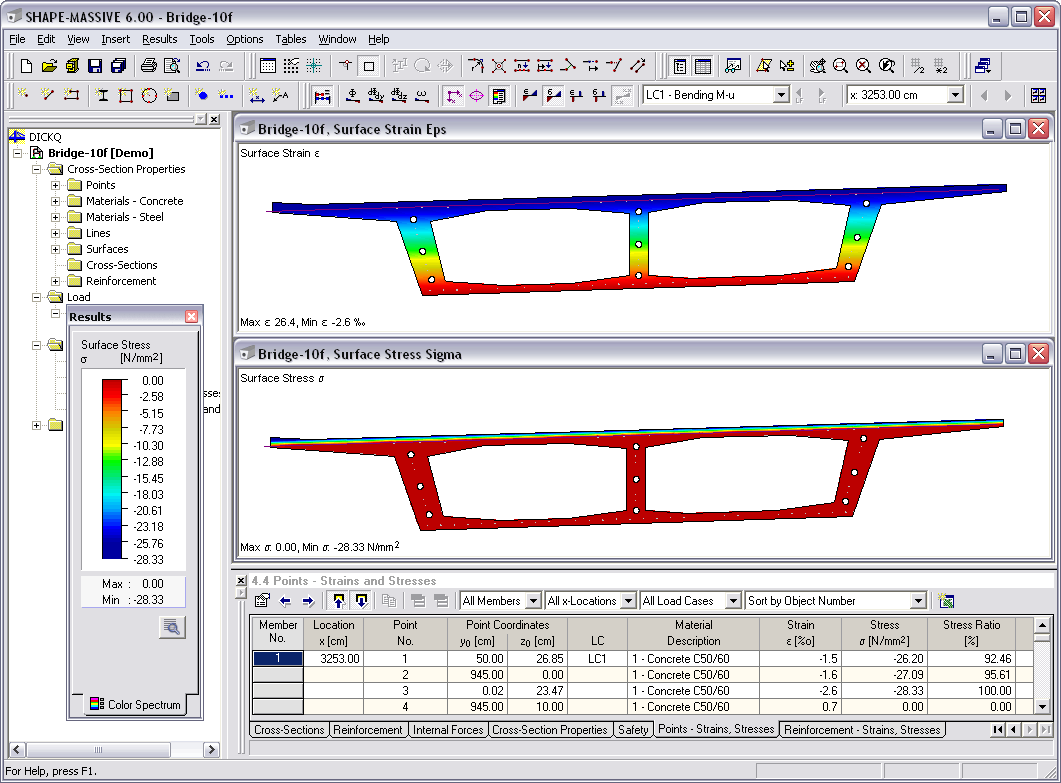Switch to the Safety tab
This screenshot has height=783, width=1061.
pos(633,730)
